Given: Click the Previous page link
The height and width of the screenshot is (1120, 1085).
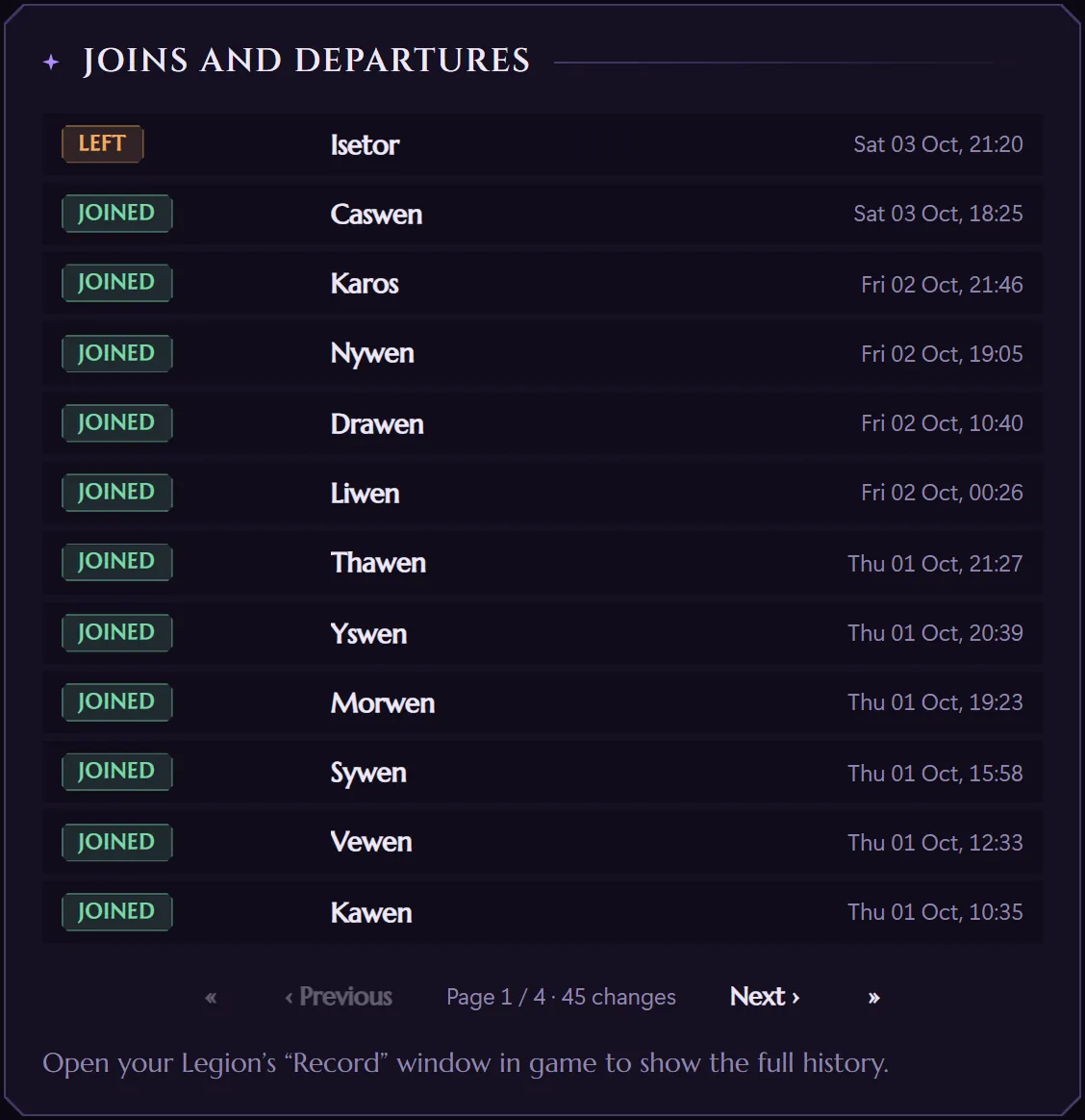Looking at the screenshot, I should click(x=339, y=997).
